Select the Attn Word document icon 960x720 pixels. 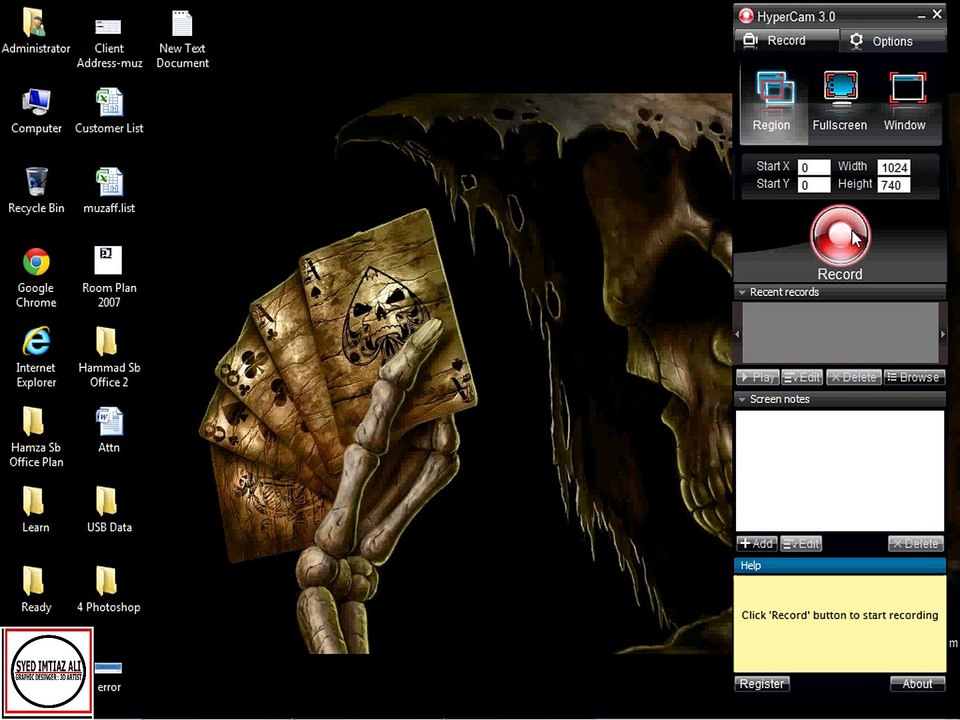coord(109,430)
